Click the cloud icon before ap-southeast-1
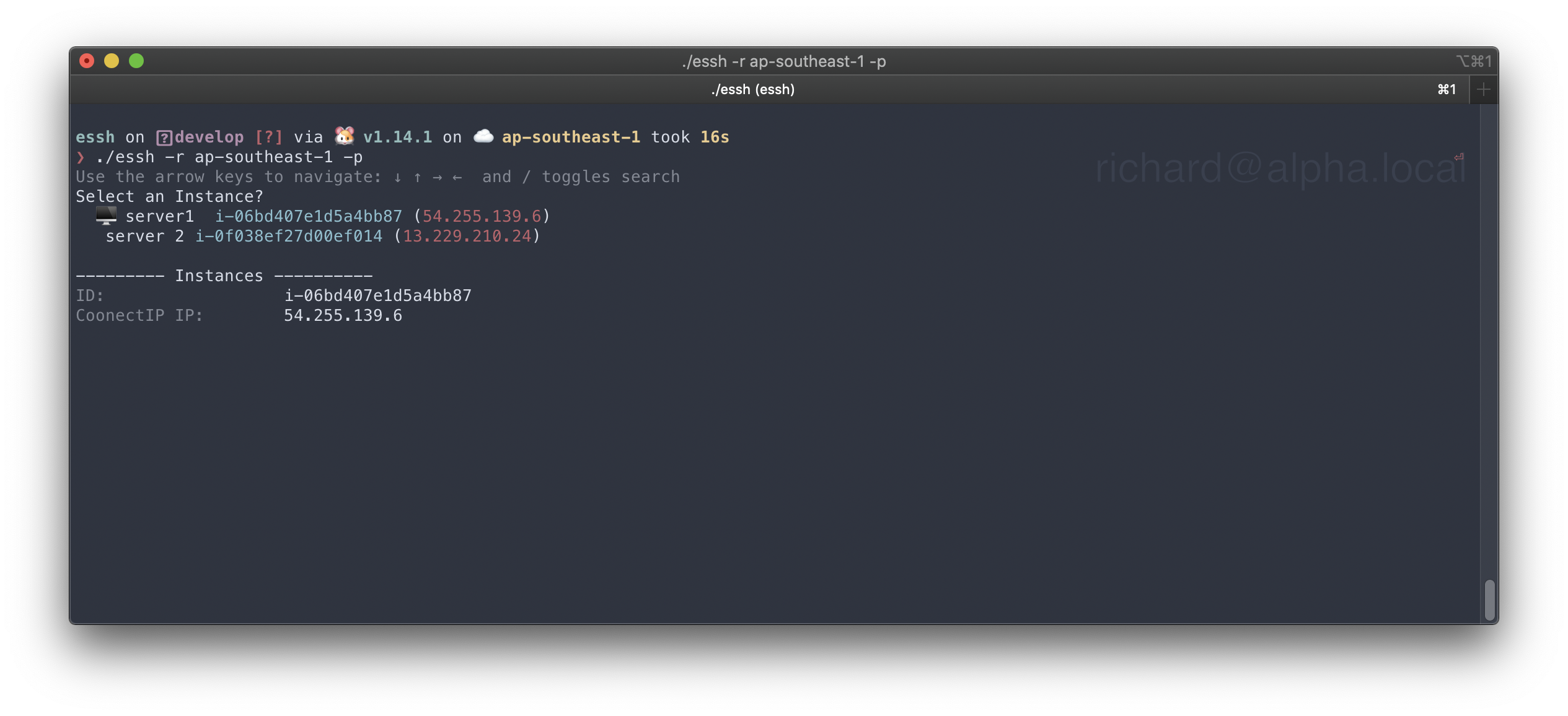Image resolution: width=1568 pixels, height=716 pixels. click(x=483, y=136)
